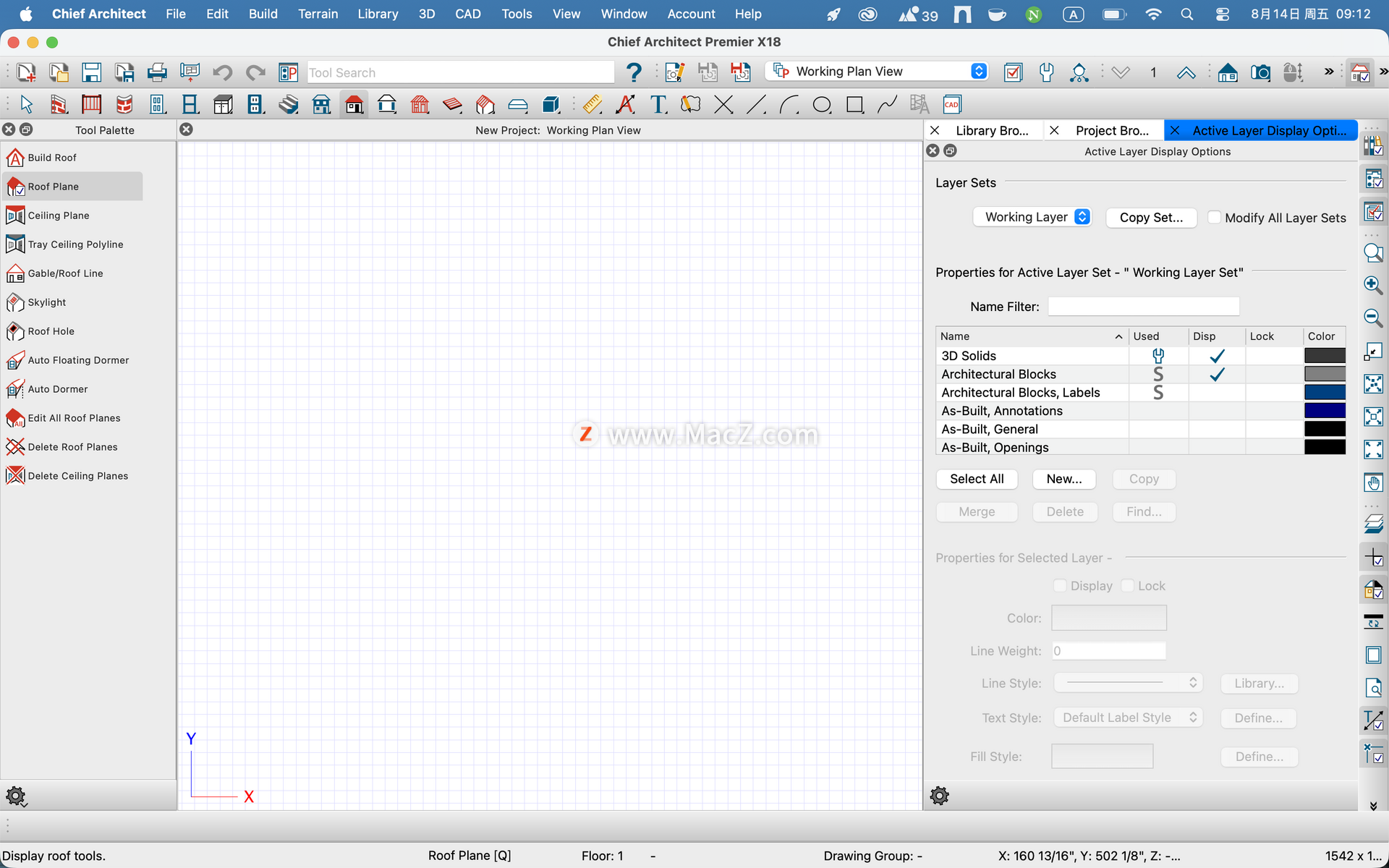Open the Working Plan View dropdown

pyautogui.click(x=876, y=72)
